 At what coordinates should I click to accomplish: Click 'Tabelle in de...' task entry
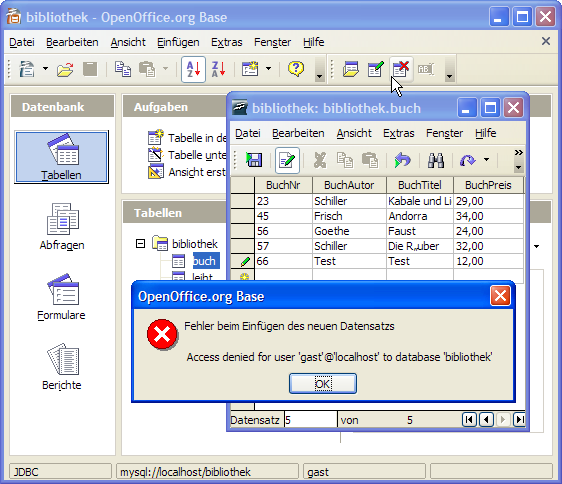187,138
